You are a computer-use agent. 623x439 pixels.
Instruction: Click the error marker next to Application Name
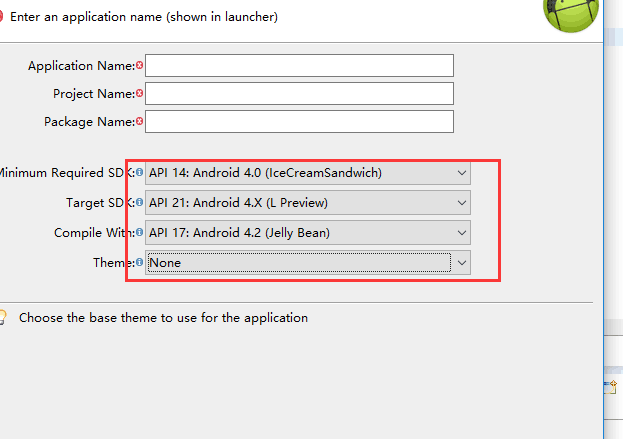point(139,65)
